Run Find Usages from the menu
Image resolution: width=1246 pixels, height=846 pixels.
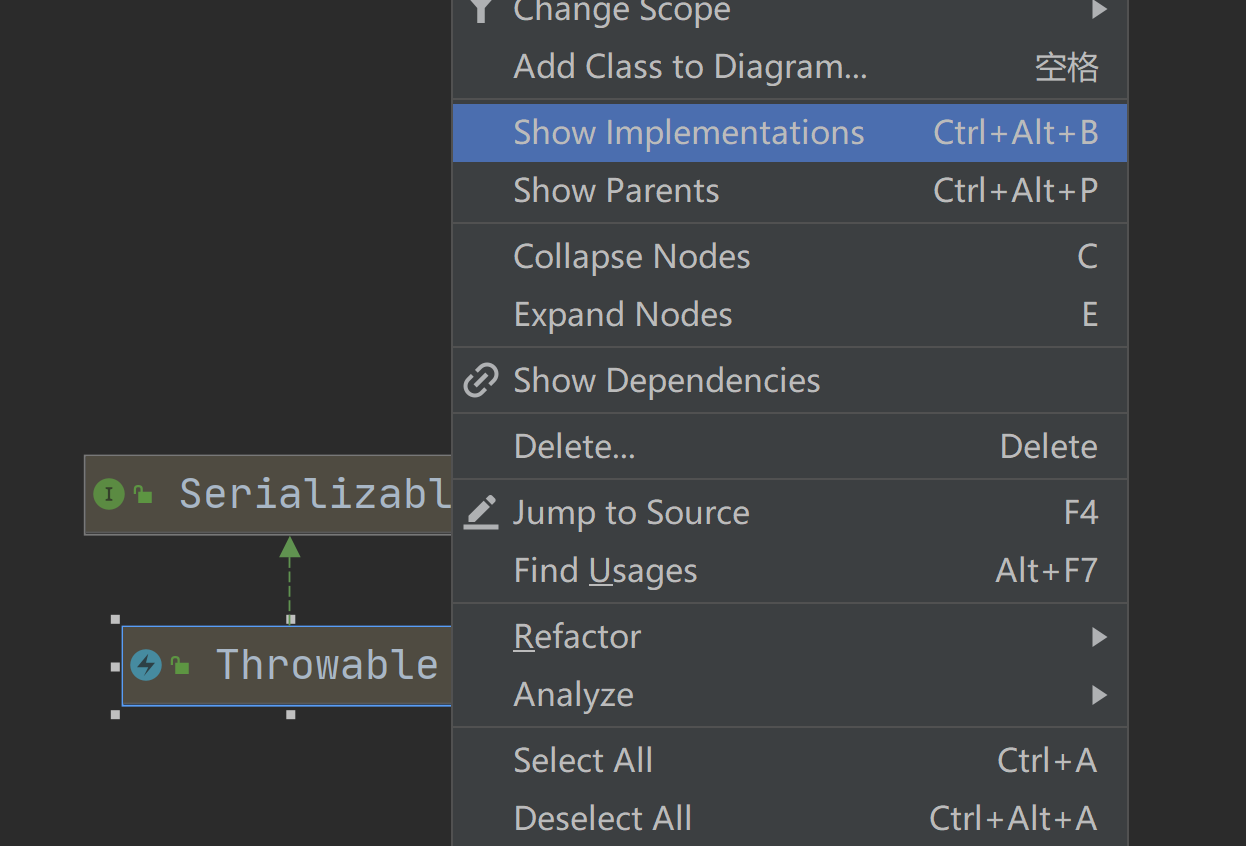click(x=604, y=570)
